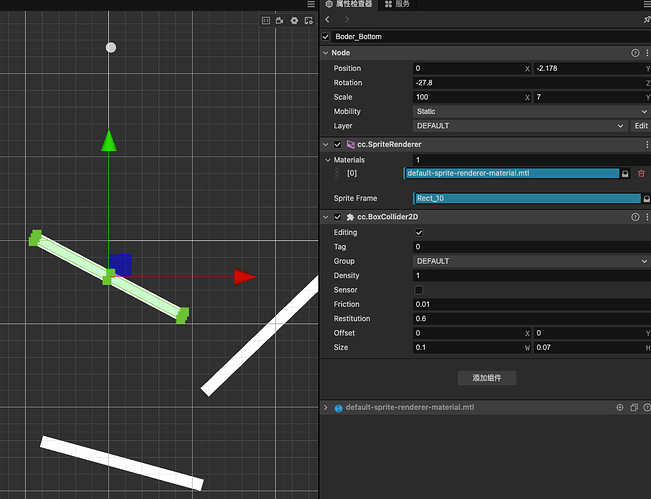Click the blue XY plane gizmo square

point(120,265)
